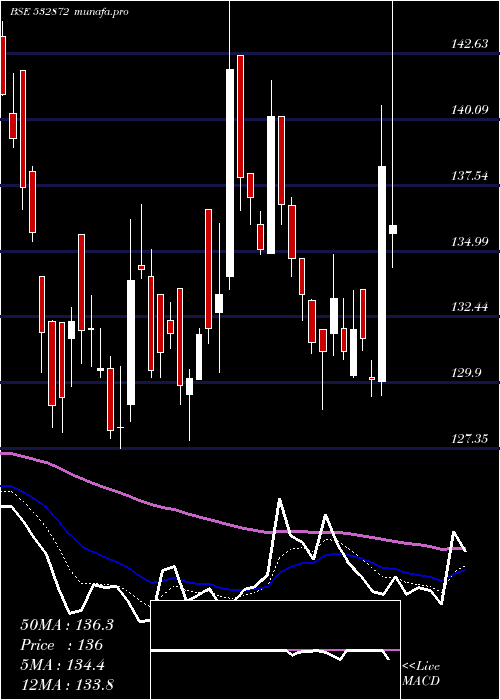Click the 137.54 price level label
The image size is (500, 700).
[470, 175]
